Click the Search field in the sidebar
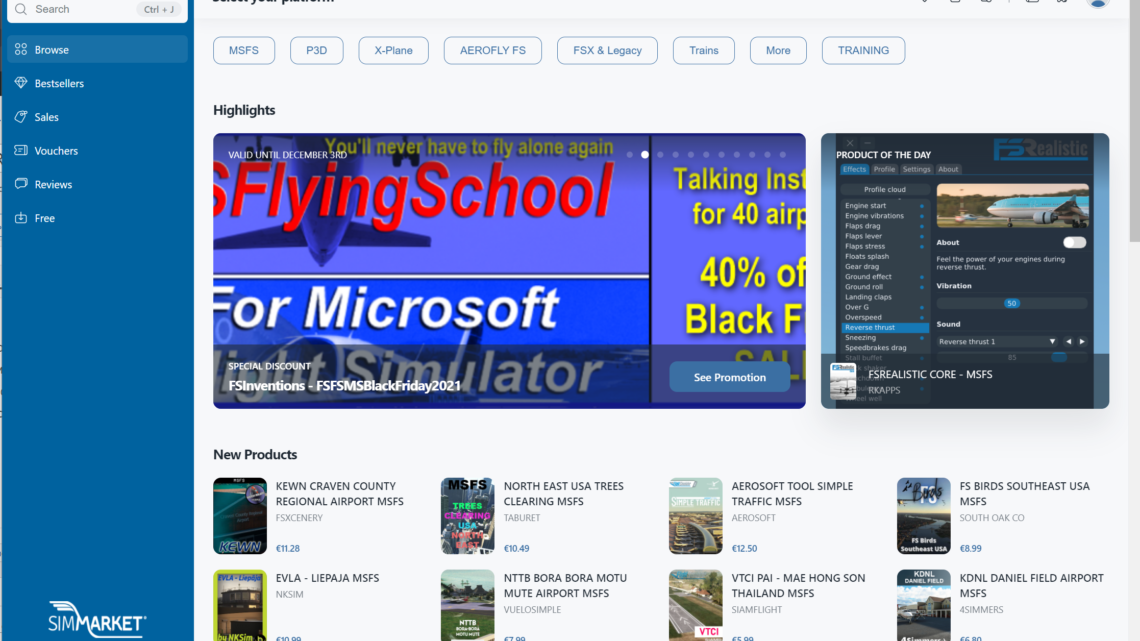This screenshot has width=1140, height=641. click(97, 9)
